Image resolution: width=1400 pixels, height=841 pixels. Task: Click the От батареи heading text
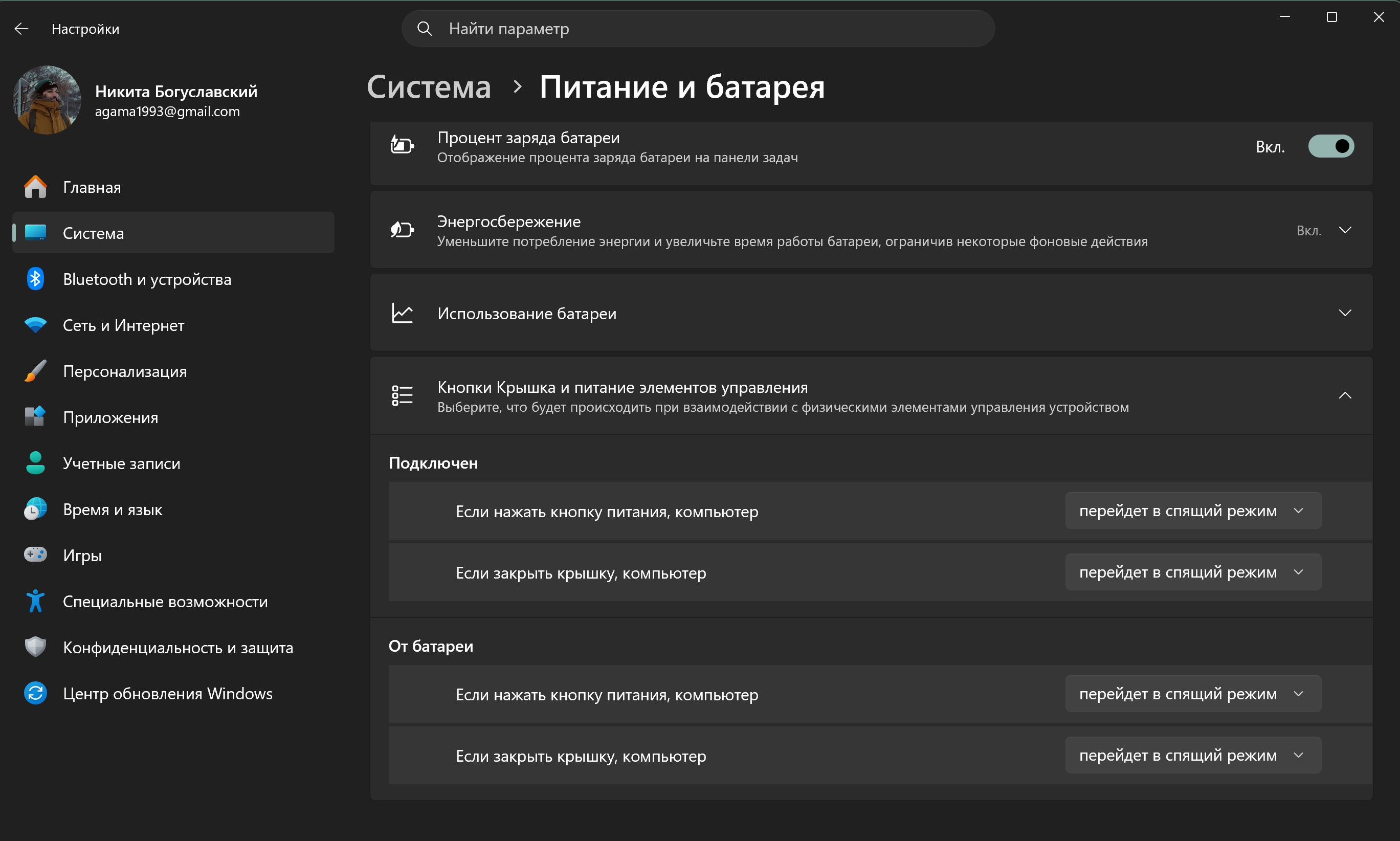point(431,646)
